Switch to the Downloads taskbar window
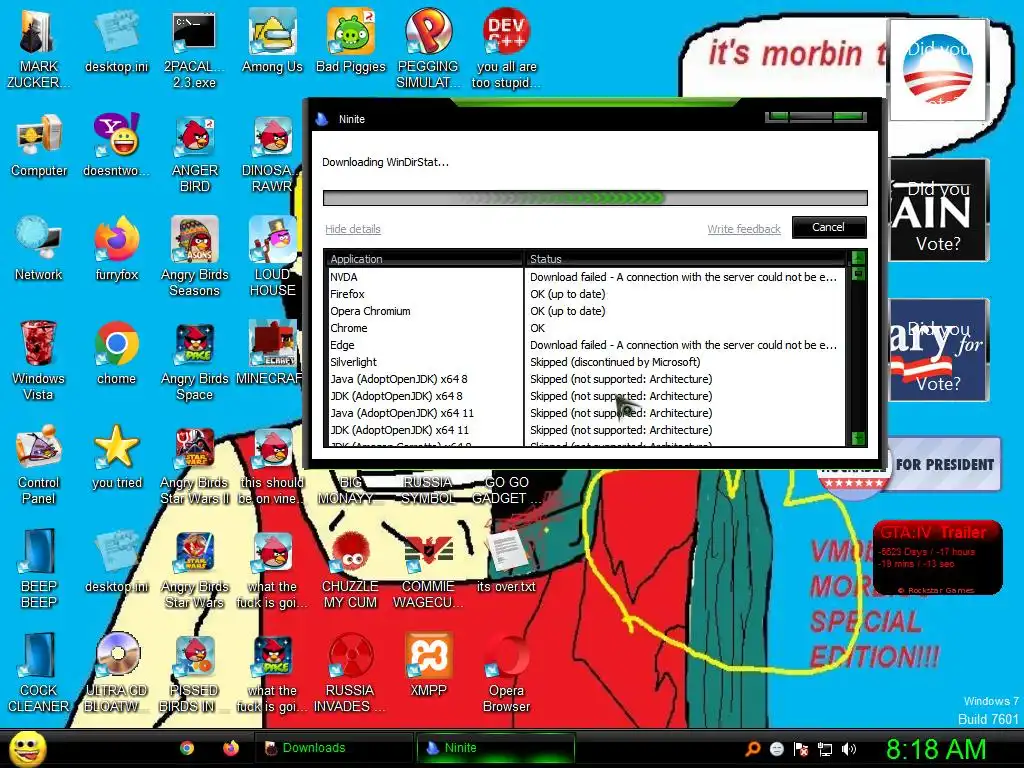The height and width of the screenshot is (768, 1024). (333, 748)
